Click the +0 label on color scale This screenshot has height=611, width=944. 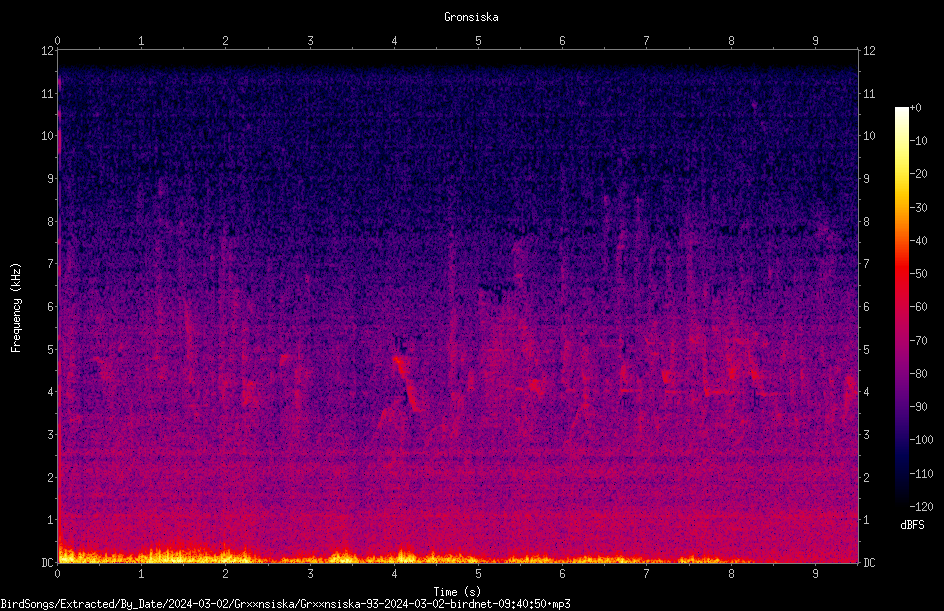click(916, 108)
